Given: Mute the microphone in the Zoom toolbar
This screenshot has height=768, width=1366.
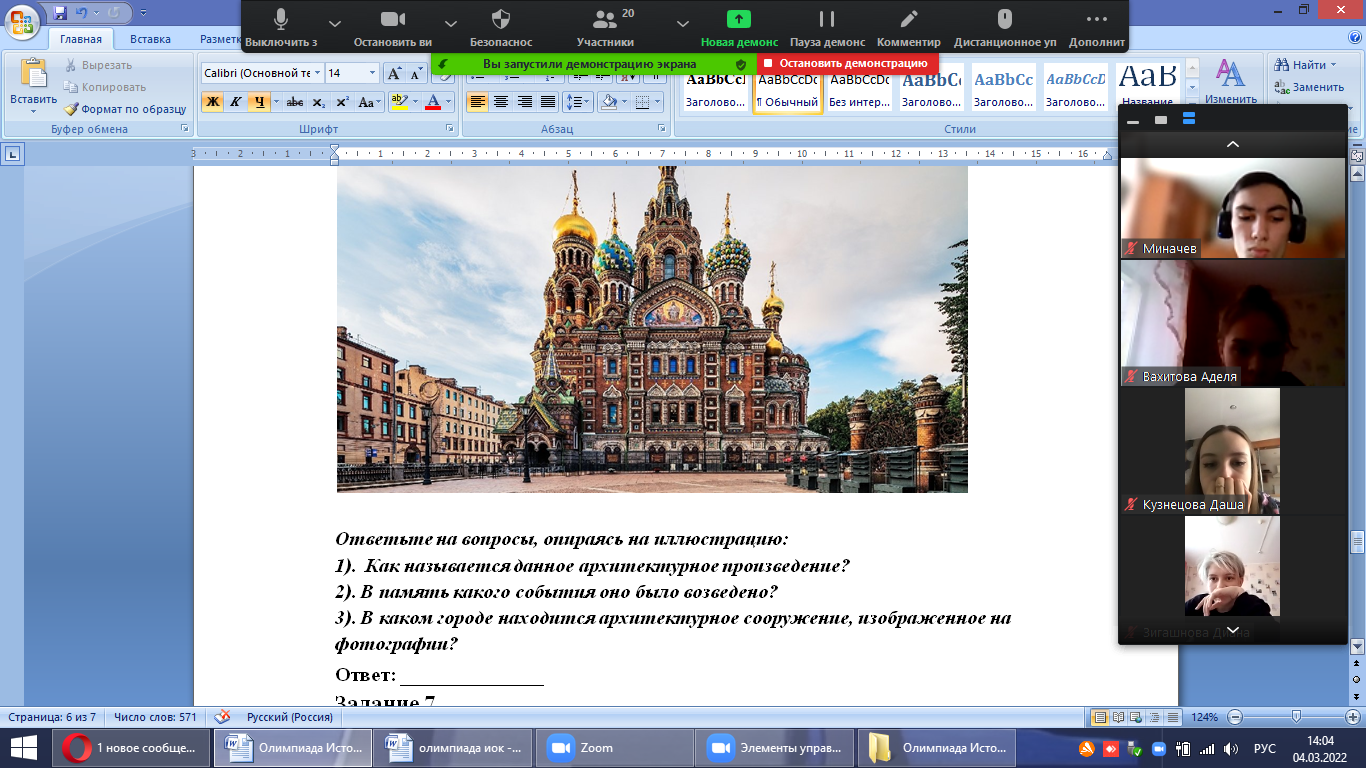Looking at the screenshot, I should (281, 27).
